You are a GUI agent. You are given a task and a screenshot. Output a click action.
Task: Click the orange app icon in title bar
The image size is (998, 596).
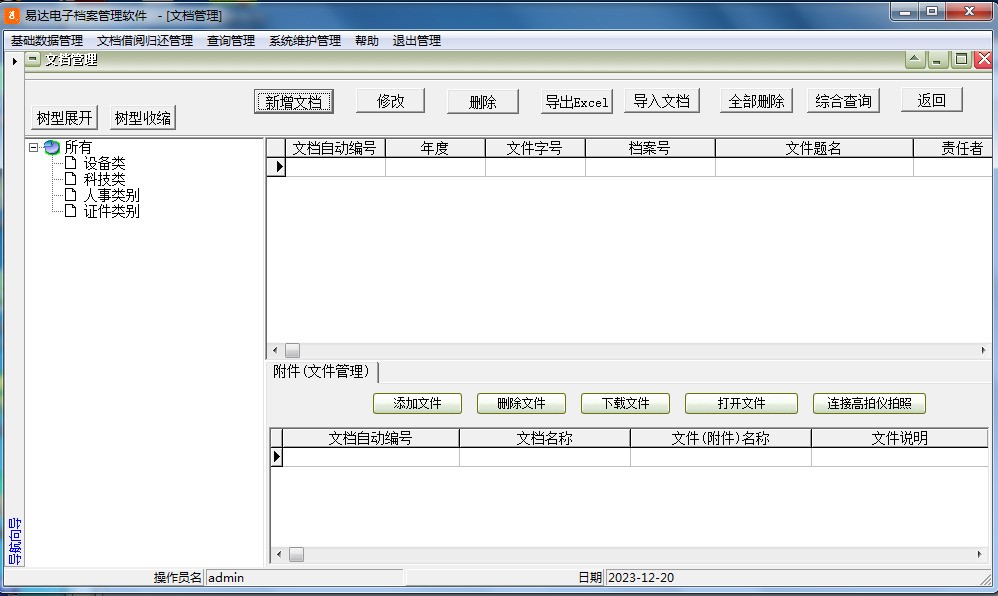click(x=13, y=15)
